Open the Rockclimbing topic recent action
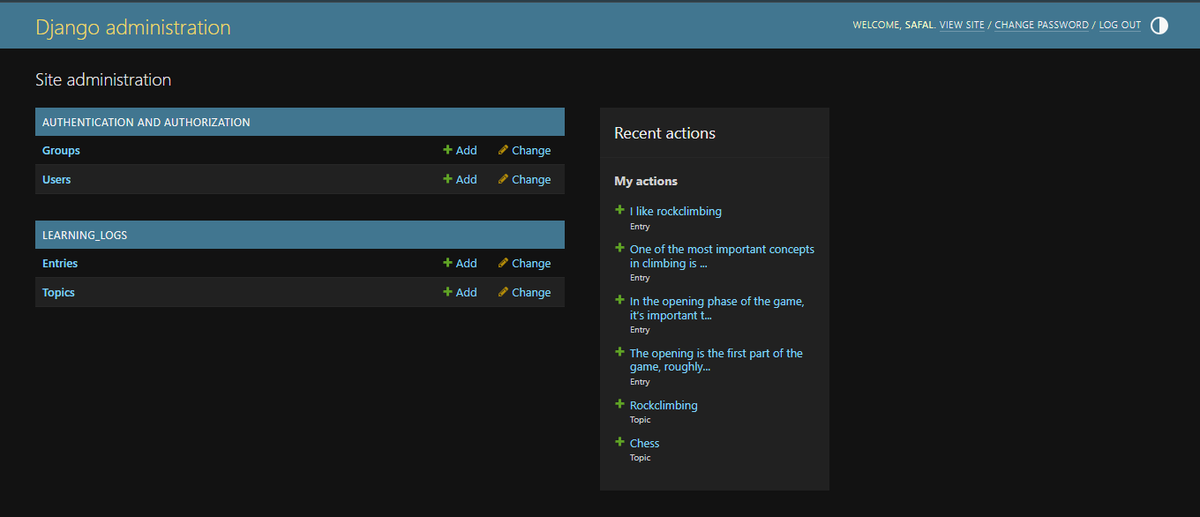The image size is (1200, 517). [x=663, y=405]
